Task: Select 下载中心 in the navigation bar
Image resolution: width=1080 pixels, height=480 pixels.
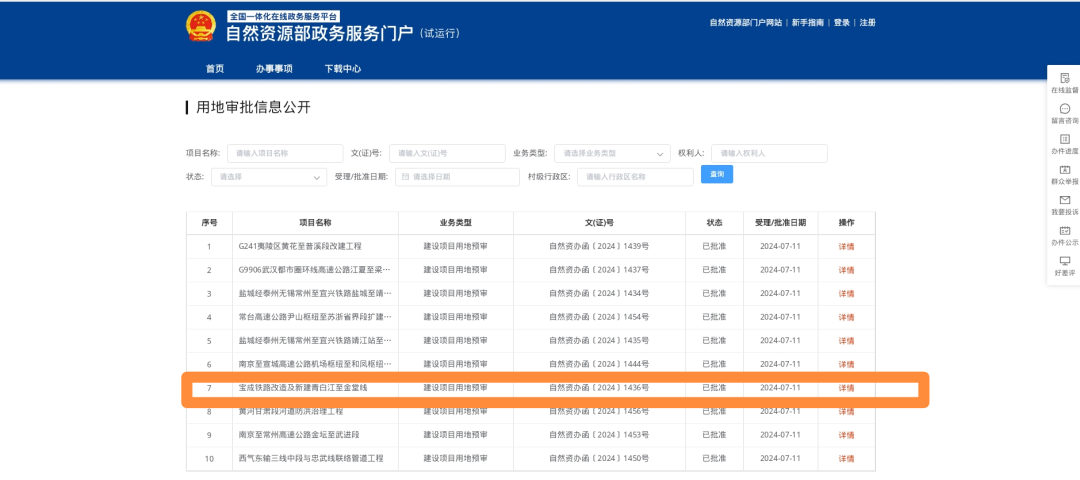Action: [x=343, y=69]
